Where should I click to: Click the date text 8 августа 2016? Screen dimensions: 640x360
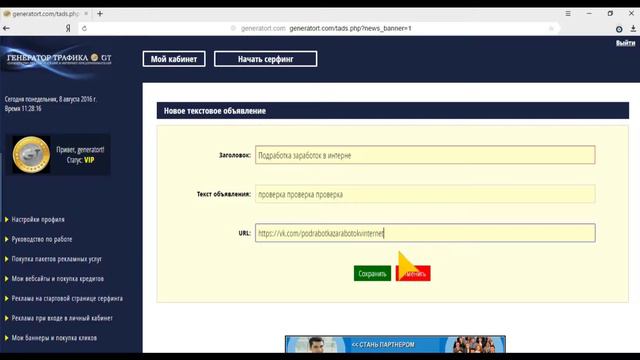click(78, 99)
